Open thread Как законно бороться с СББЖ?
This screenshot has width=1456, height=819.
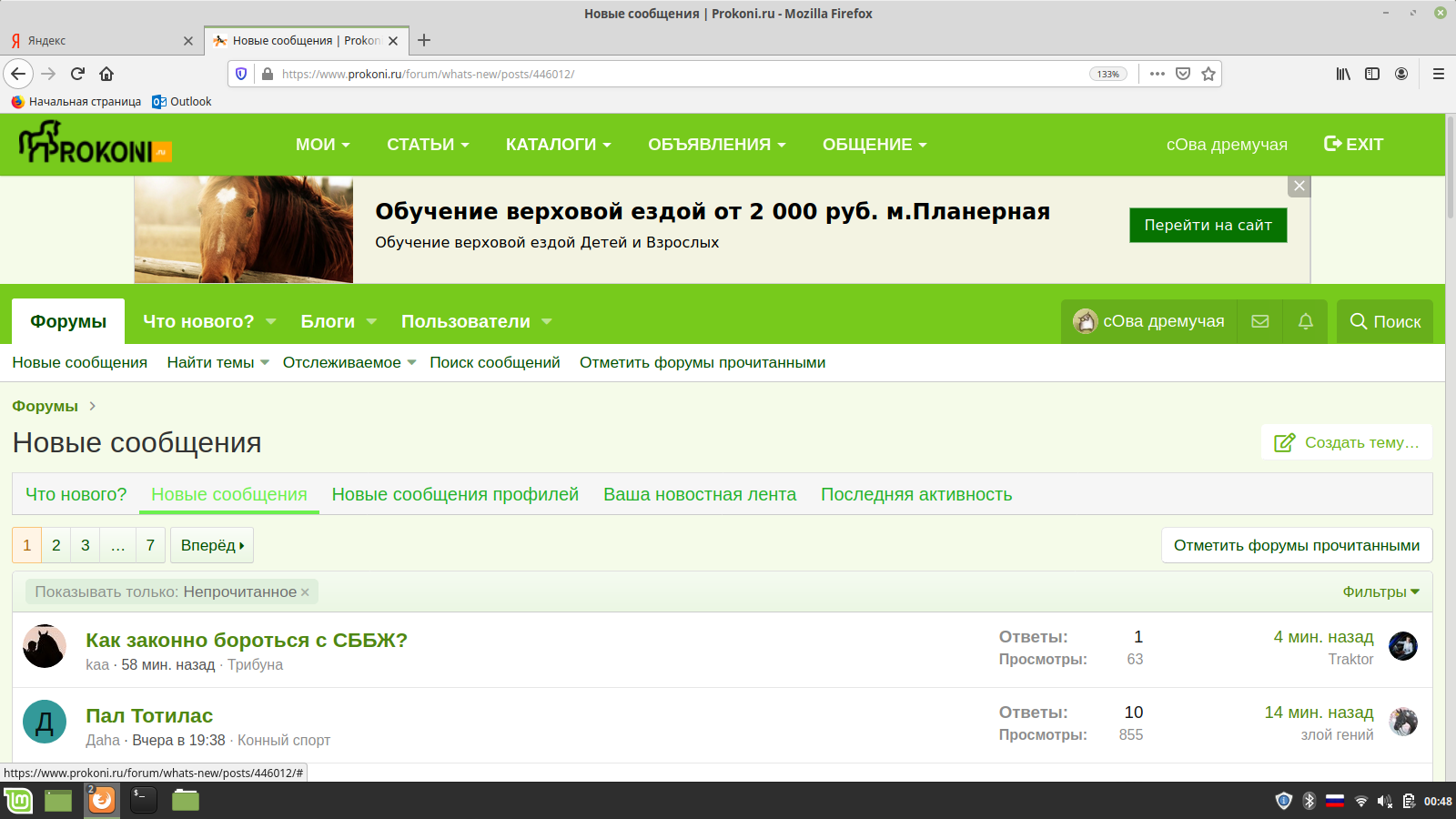click(247, 640)
